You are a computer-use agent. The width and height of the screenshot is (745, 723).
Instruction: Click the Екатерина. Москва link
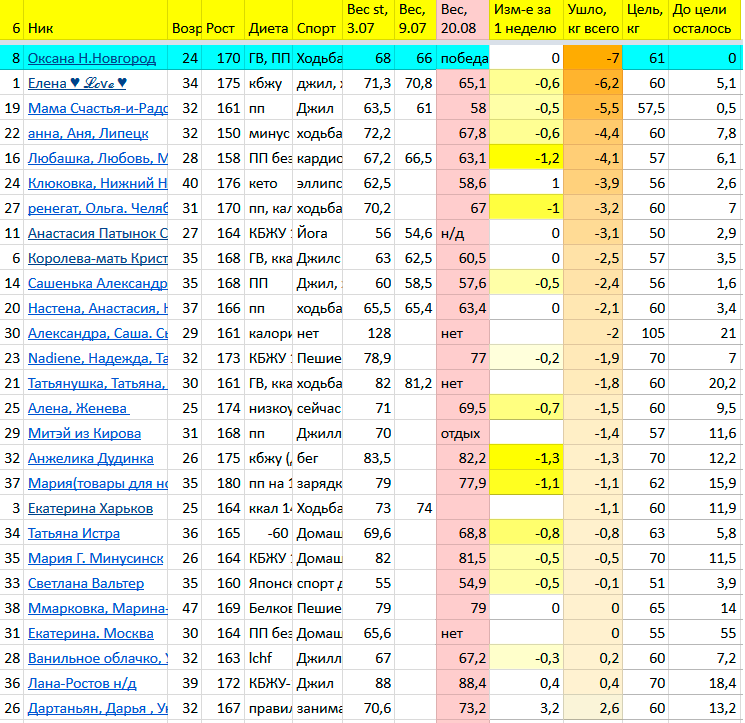[90, 634]
